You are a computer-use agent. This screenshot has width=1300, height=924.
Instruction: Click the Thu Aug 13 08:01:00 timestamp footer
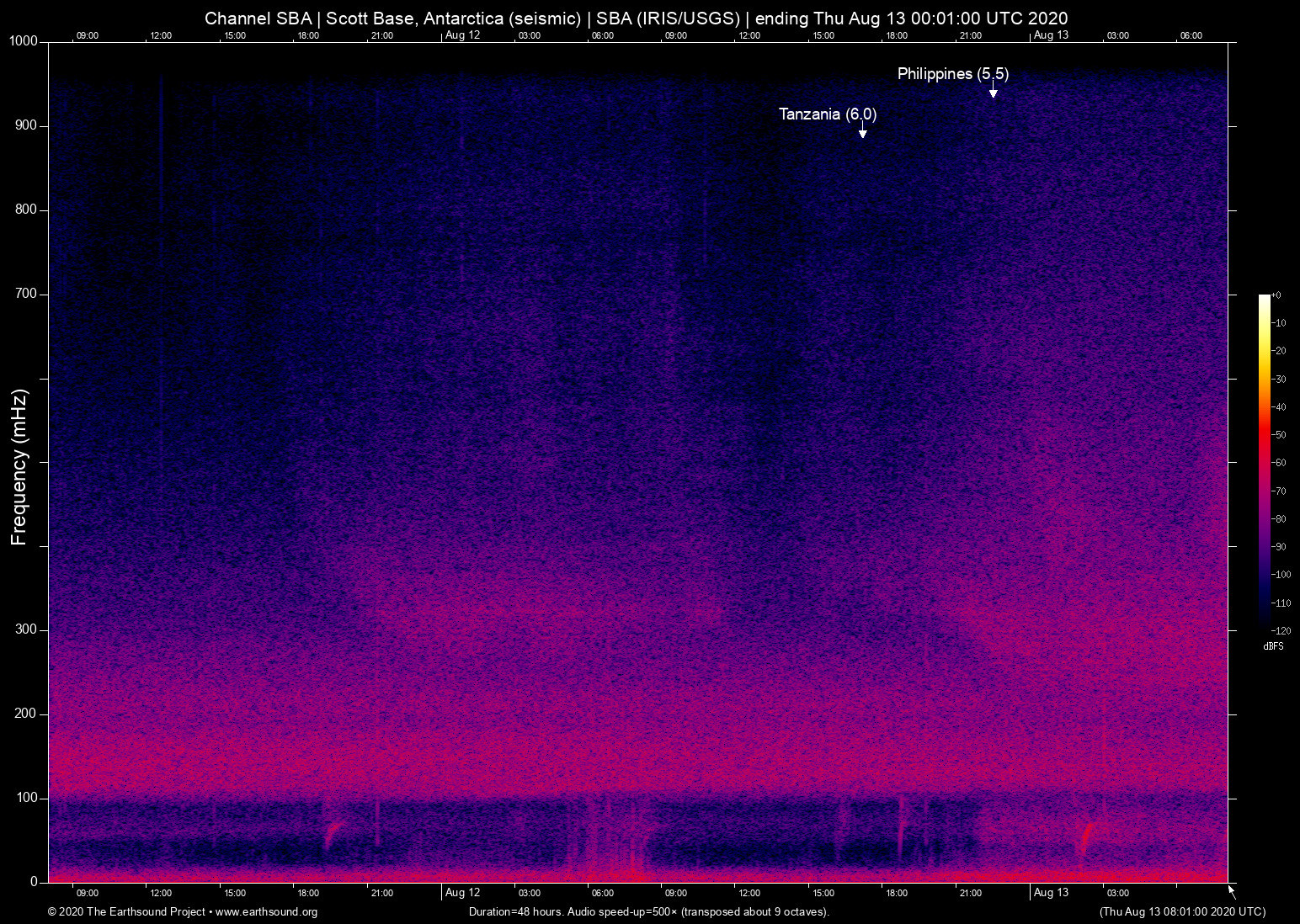pyautogui.click(x=1182, y=912)
